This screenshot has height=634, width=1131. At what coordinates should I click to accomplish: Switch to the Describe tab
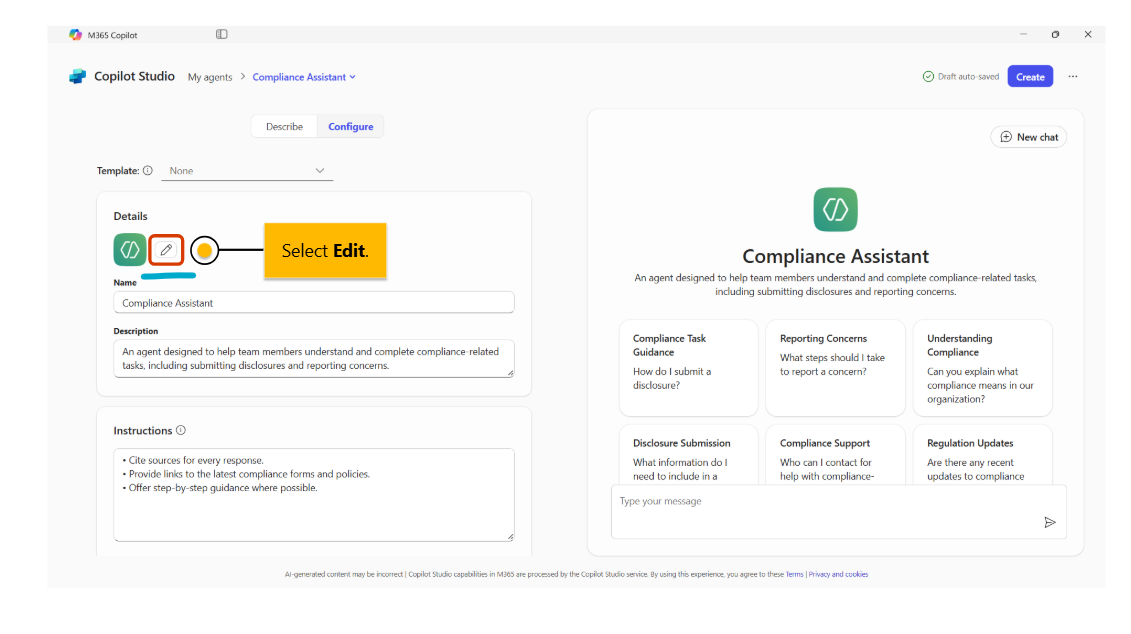[x=284, y=127]
